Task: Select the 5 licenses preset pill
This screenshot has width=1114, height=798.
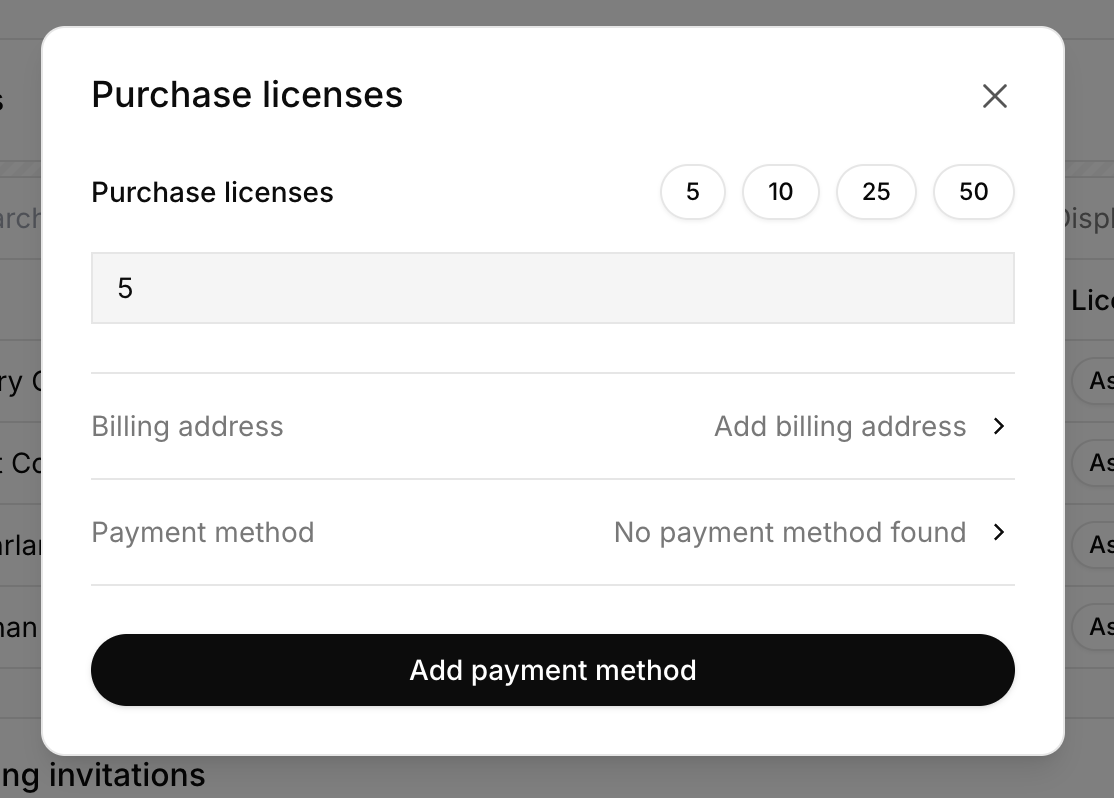Action: (x=692, y=192)
